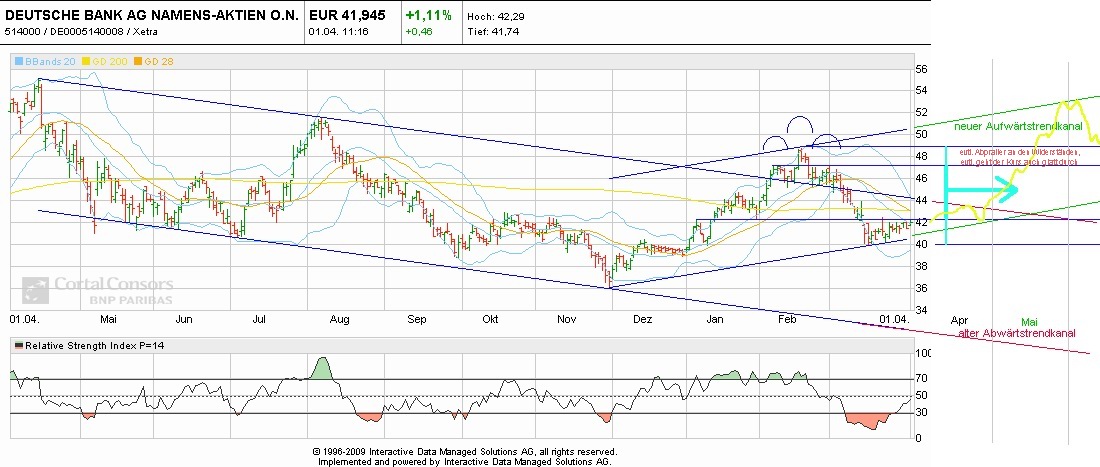Select the 'DEUTSCHE BANK AG NAMENS-AKTIEN O.N.' title
The width and height of the screenshot is (1100, 467).
(154, 15)
